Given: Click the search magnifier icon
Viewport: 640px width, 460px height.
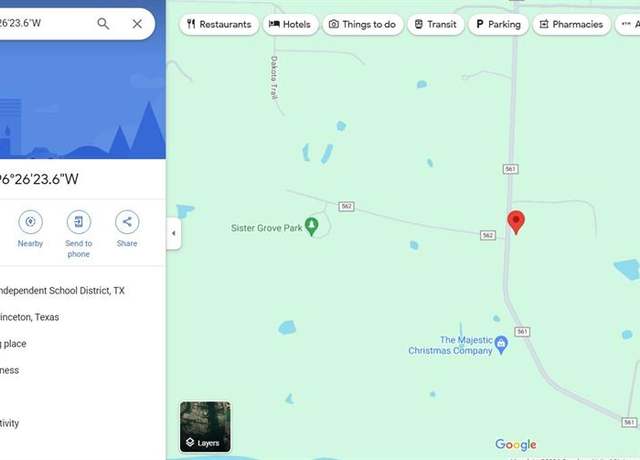Looking at the screenshot, I should pos(103,24).
